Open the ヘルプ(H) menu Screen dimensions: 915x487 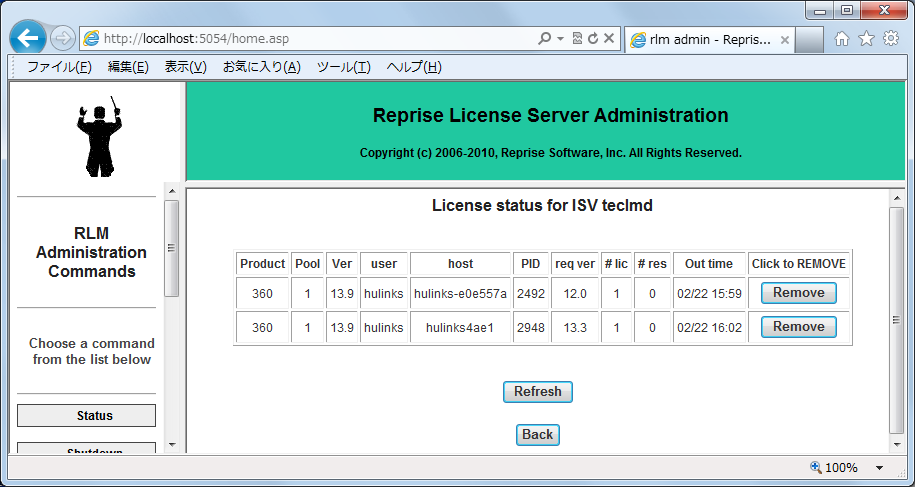pyautogui.click(x=414, y=68)
